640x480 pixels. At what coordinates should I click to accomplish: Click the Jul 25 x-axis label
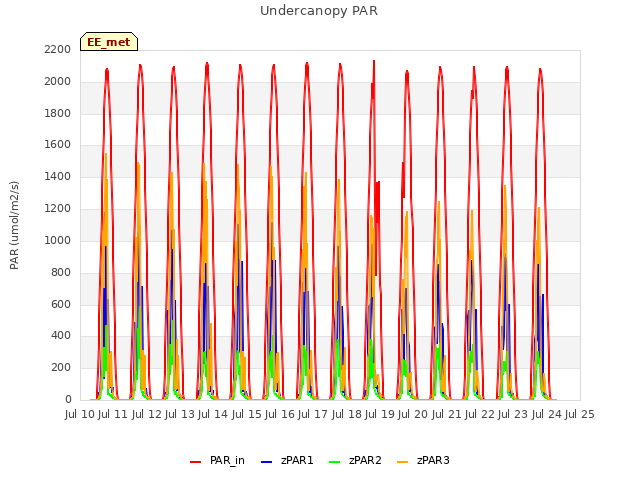(x=580, y=415)
